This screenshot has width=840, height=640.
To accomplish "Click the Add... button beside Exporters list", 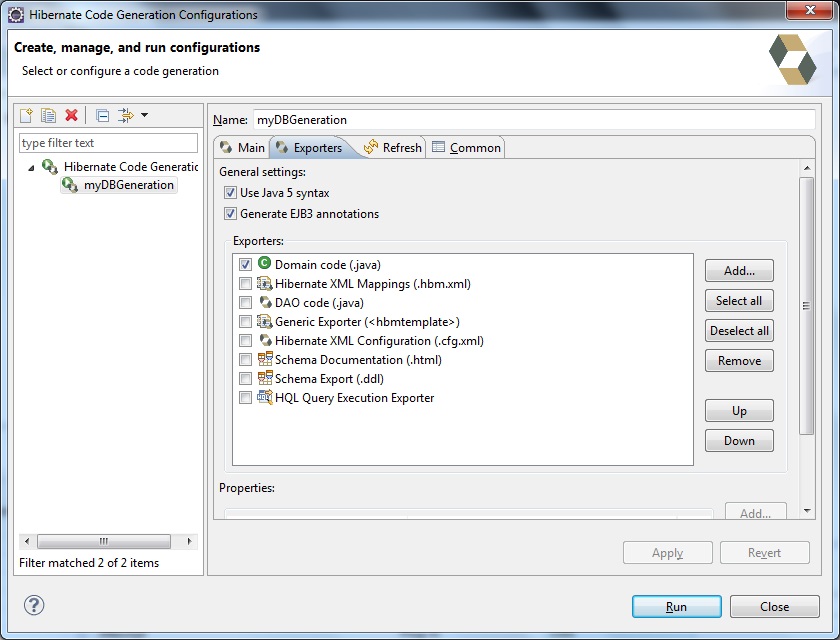I will (x=739, y=270).
